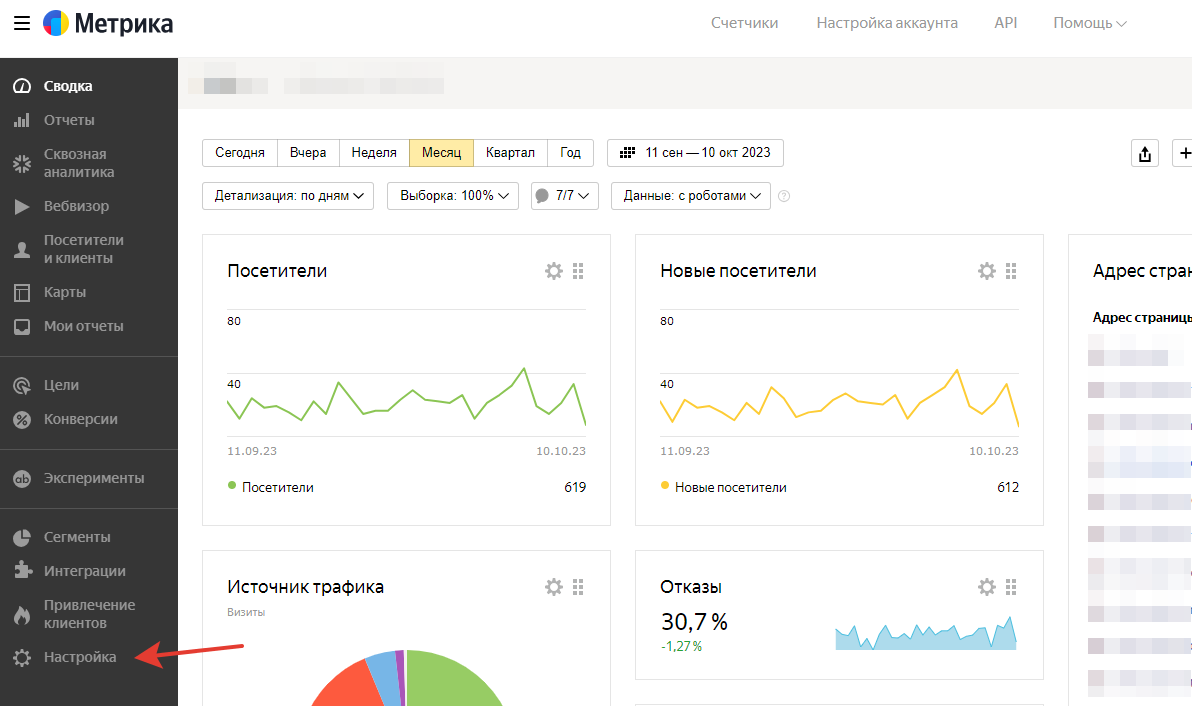
Task: Click the Привлечение клиентов flame icon
Action: (x=22, y=614)
